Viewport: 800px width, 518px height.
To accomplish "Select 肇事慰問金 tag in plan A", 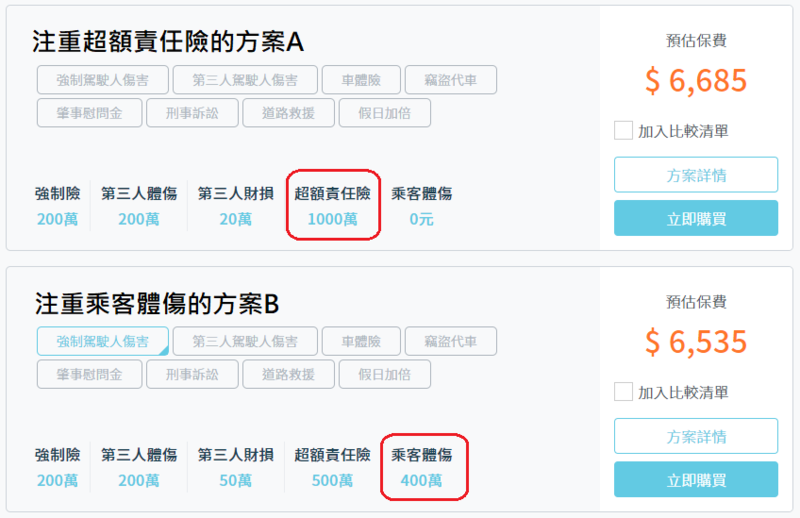I will (x=89, y=113).
